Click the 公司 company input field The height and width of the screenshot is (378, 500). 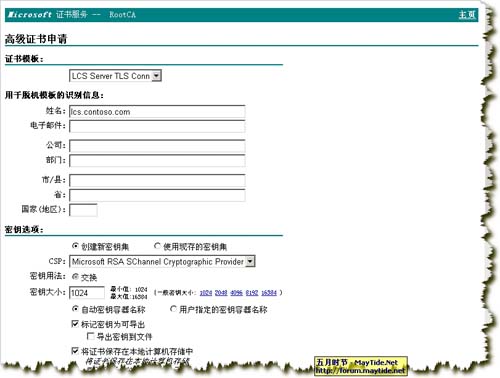(157, 146)
